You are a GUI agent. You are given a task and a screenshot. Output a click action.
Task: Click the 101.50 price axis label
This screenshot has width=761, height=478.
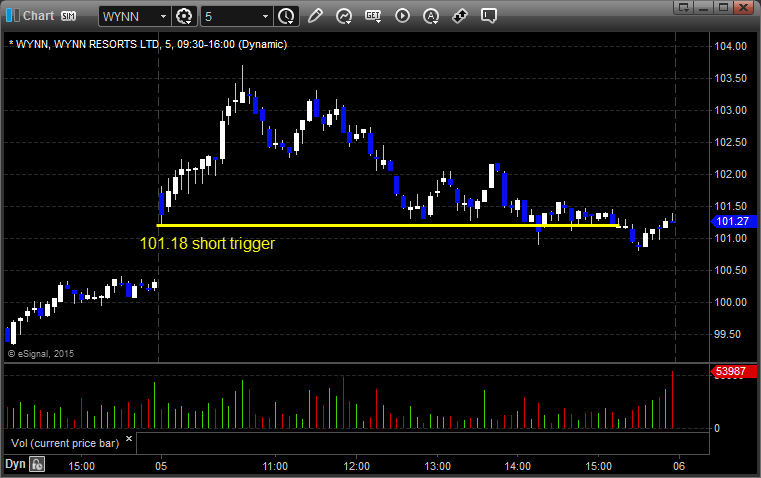tap(730, 207)
